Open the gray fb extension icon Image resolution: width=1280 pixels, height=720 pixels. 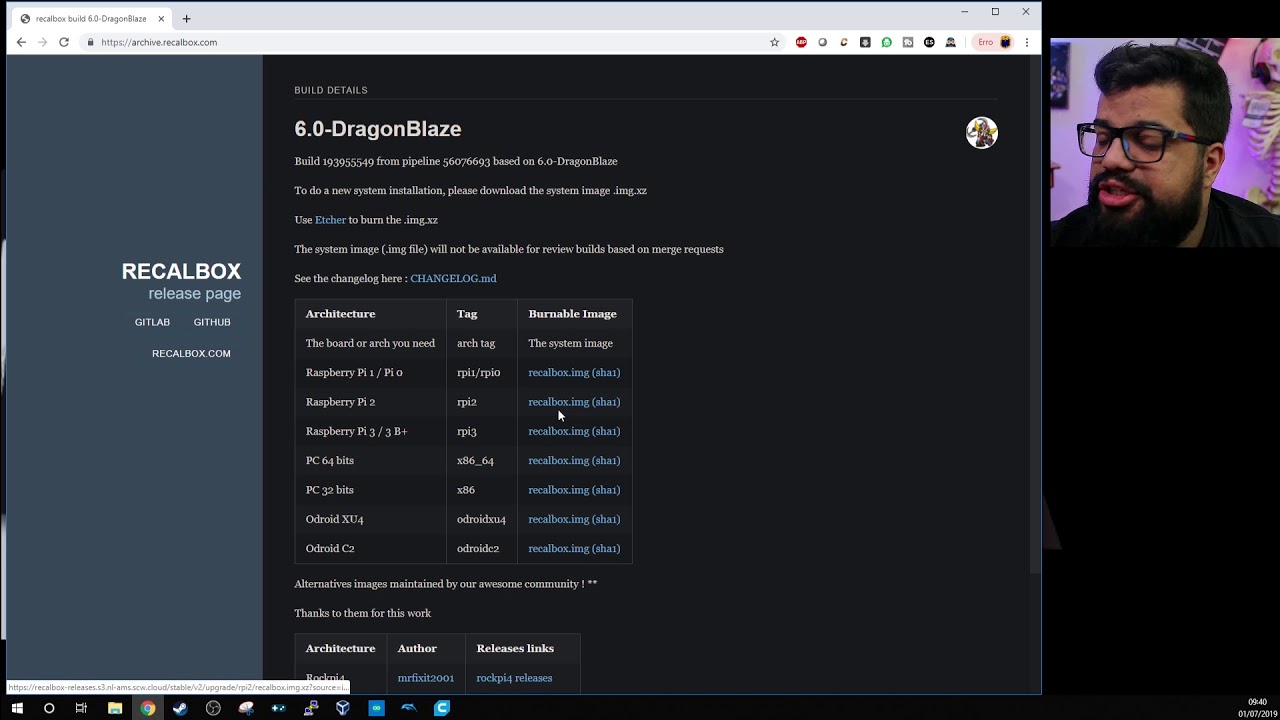click(908, 42)
